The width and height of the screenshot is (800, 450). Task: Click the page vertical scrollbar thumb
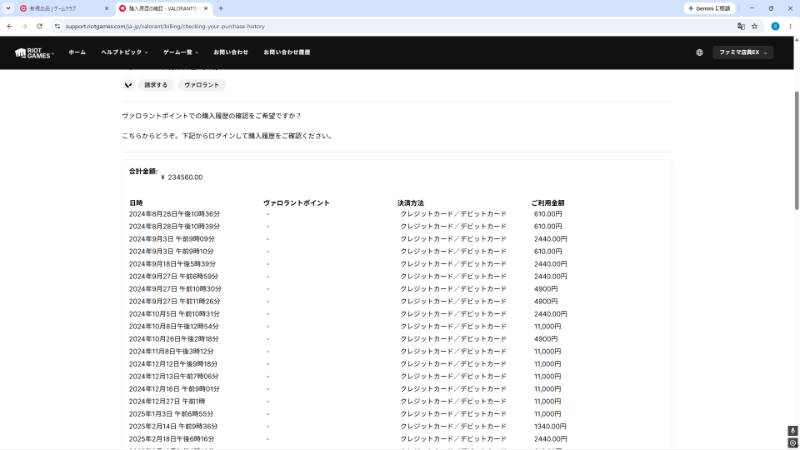tap(796, 150)
